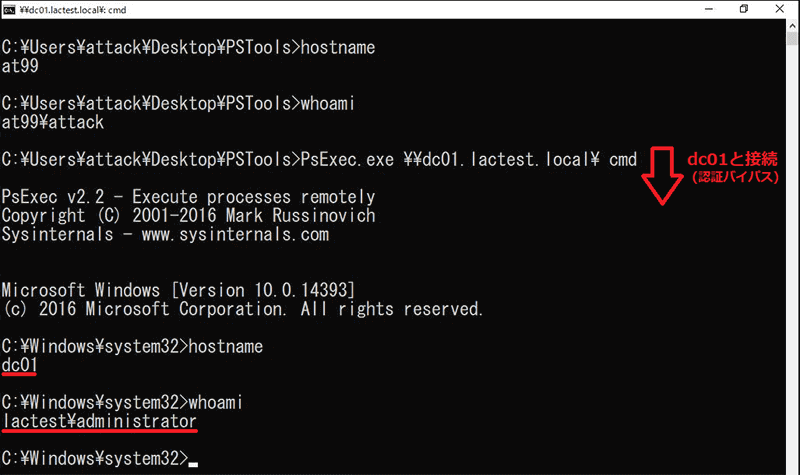Minimize the command prompt window
The height and width of the screenshot is (475, 800).
click(x=709, y=9)
